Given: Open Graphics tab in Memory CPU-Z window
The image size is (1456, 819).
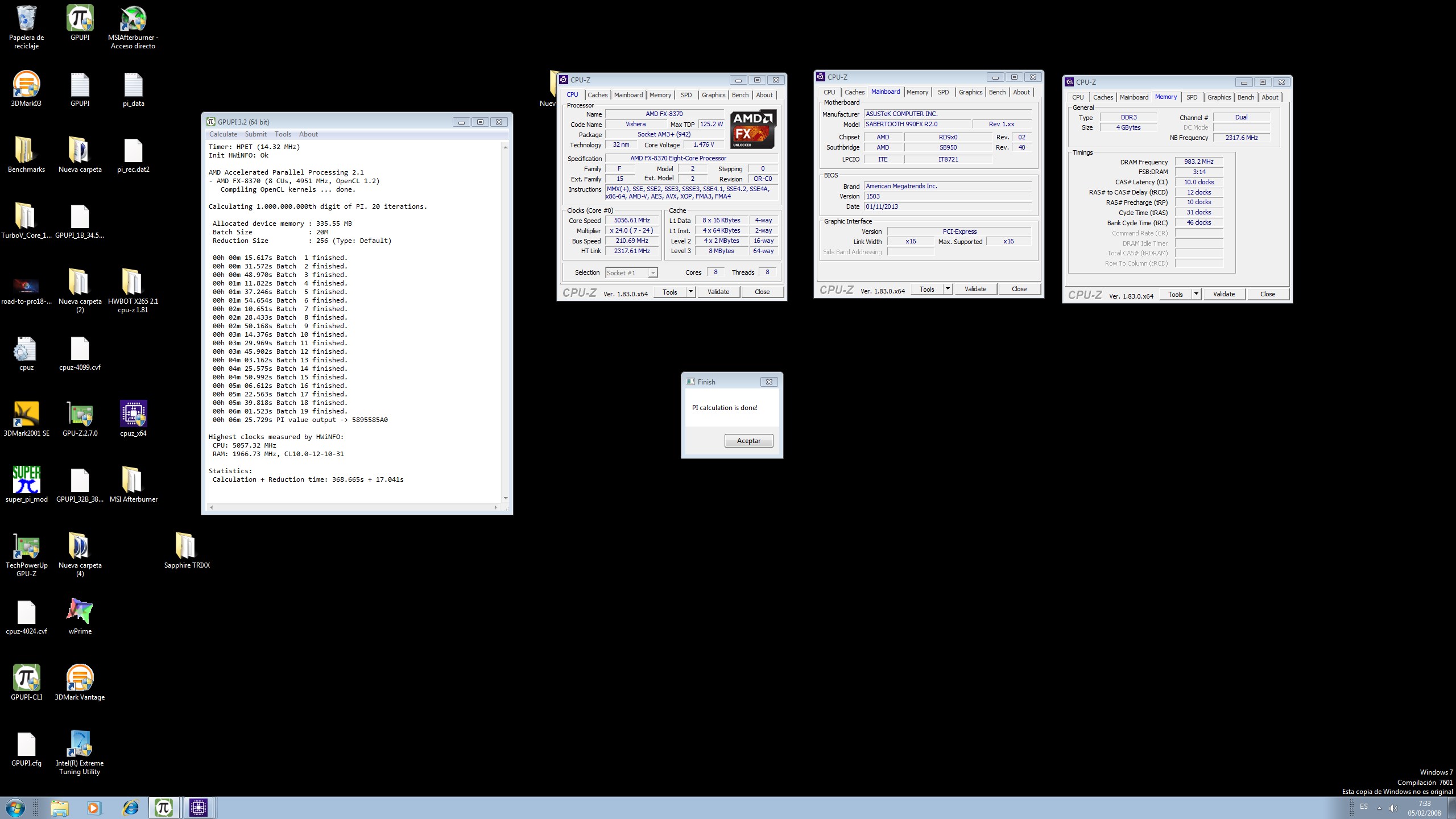Looking at the screenshot, I should pyautogui.click(x=1219, y=97).
